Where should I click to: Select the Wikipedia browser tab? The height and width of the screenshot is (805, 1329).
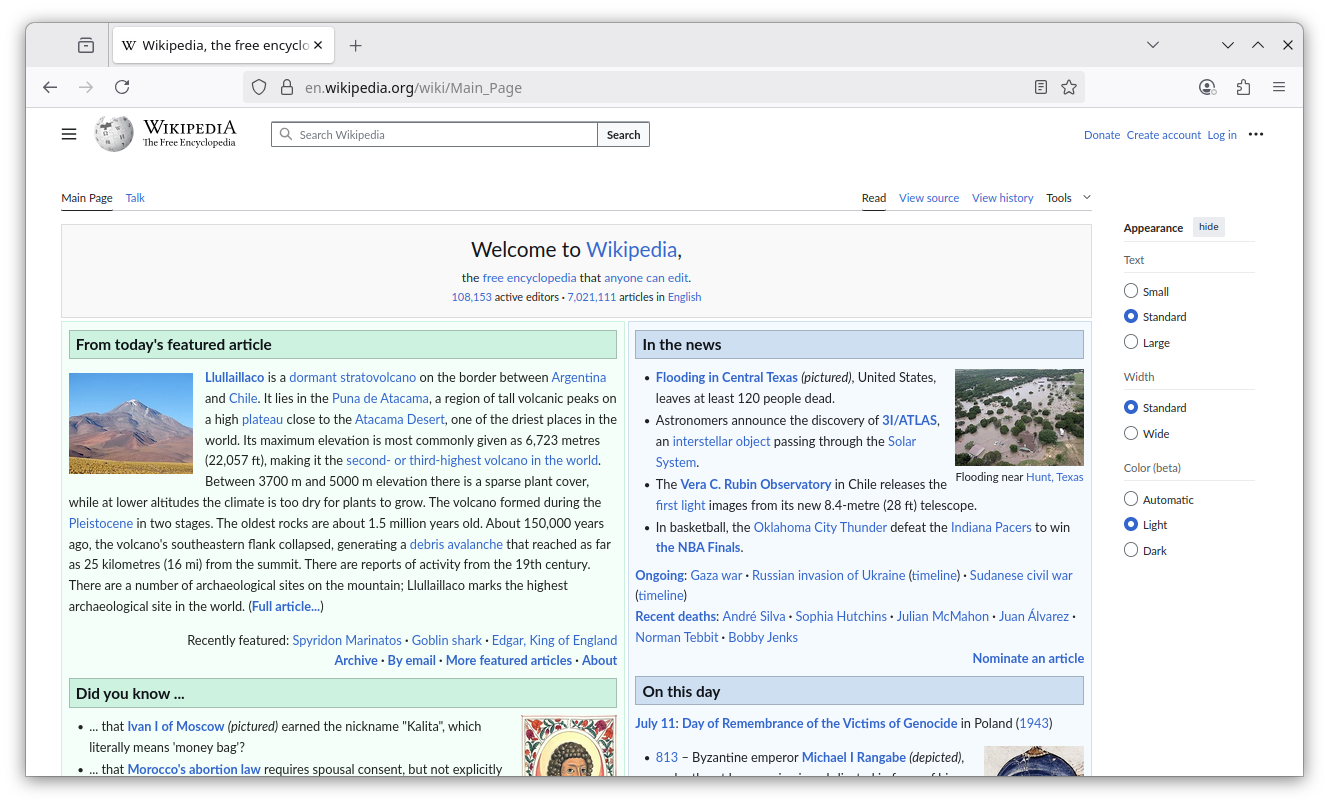point(222,45)
